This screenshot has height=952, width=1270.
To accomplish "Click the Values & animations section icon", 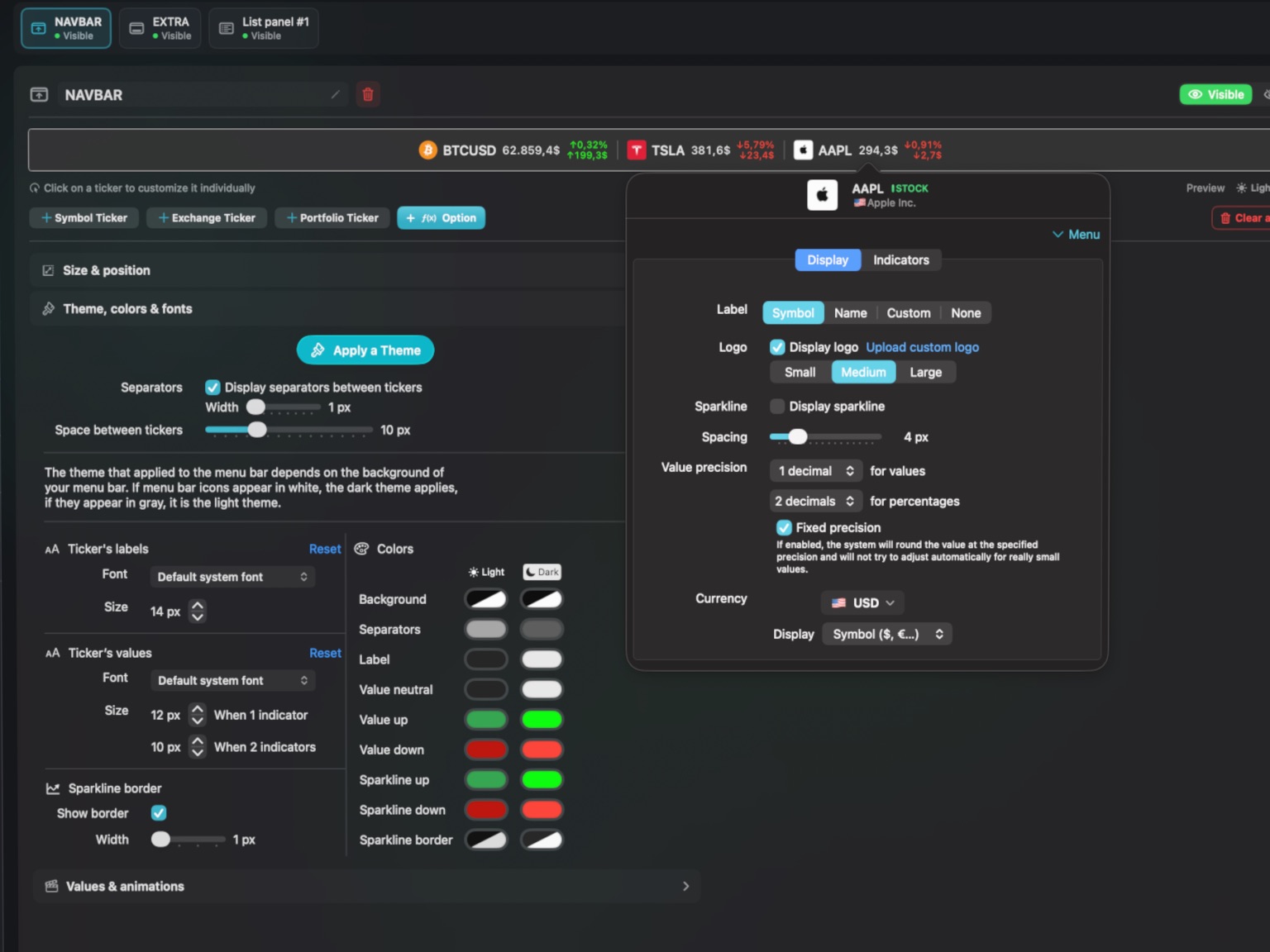I will coord(51,886).
